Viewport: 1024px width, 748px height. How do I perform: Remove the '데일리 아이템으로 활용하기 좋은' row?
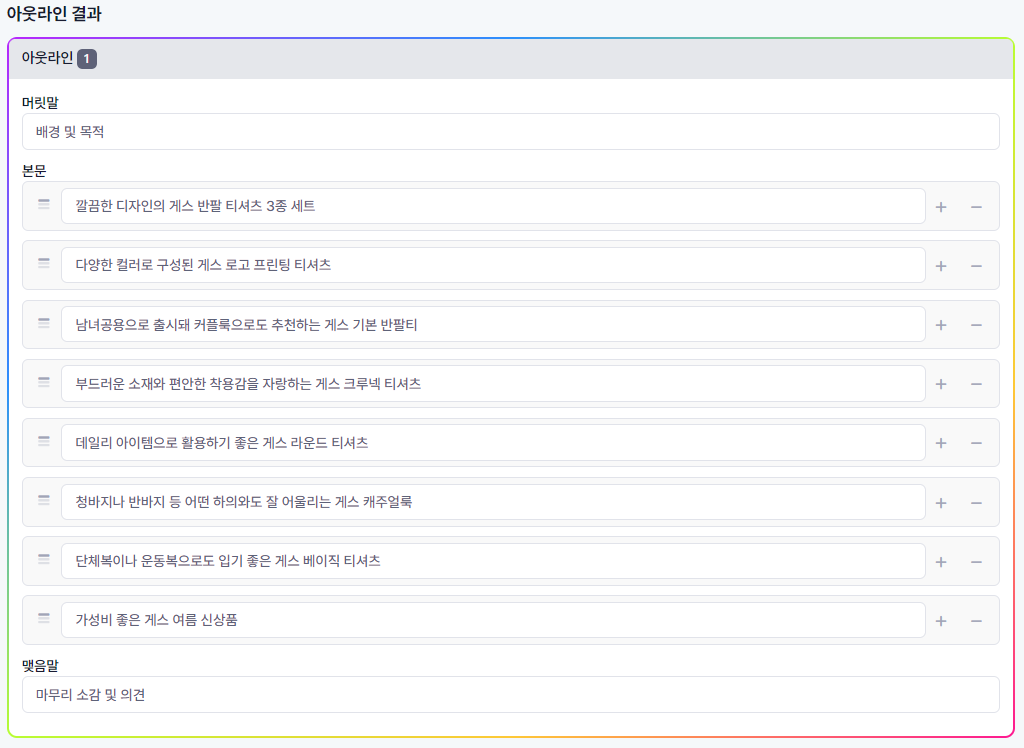click(976, 443)
